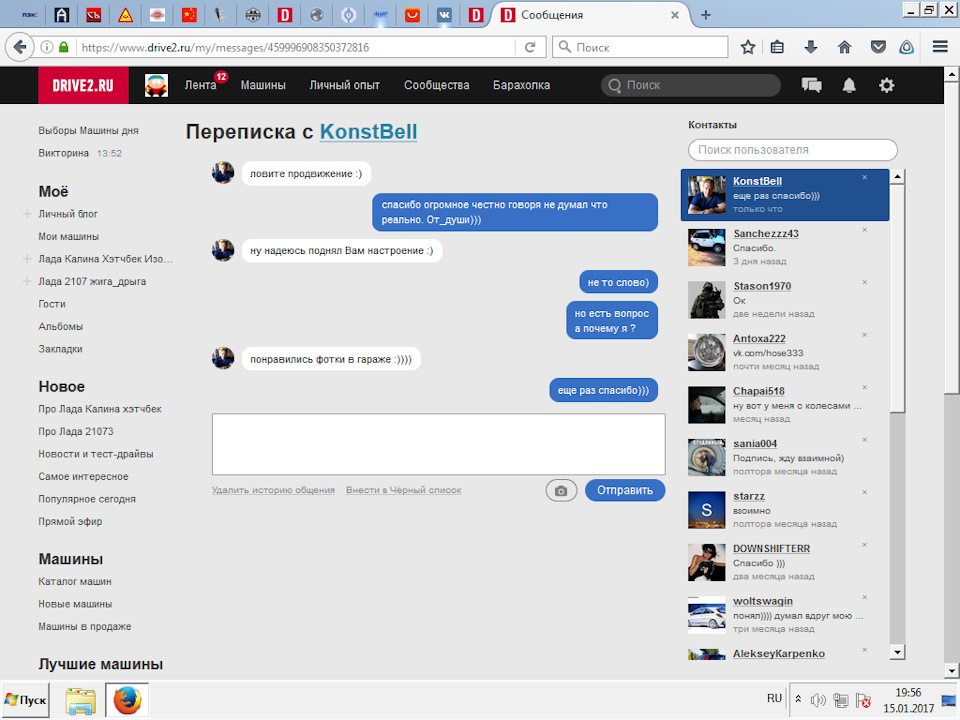Open file explorer from the taskbar
Viewport: 960px width, 720px height.
click(x=81, y=700)
